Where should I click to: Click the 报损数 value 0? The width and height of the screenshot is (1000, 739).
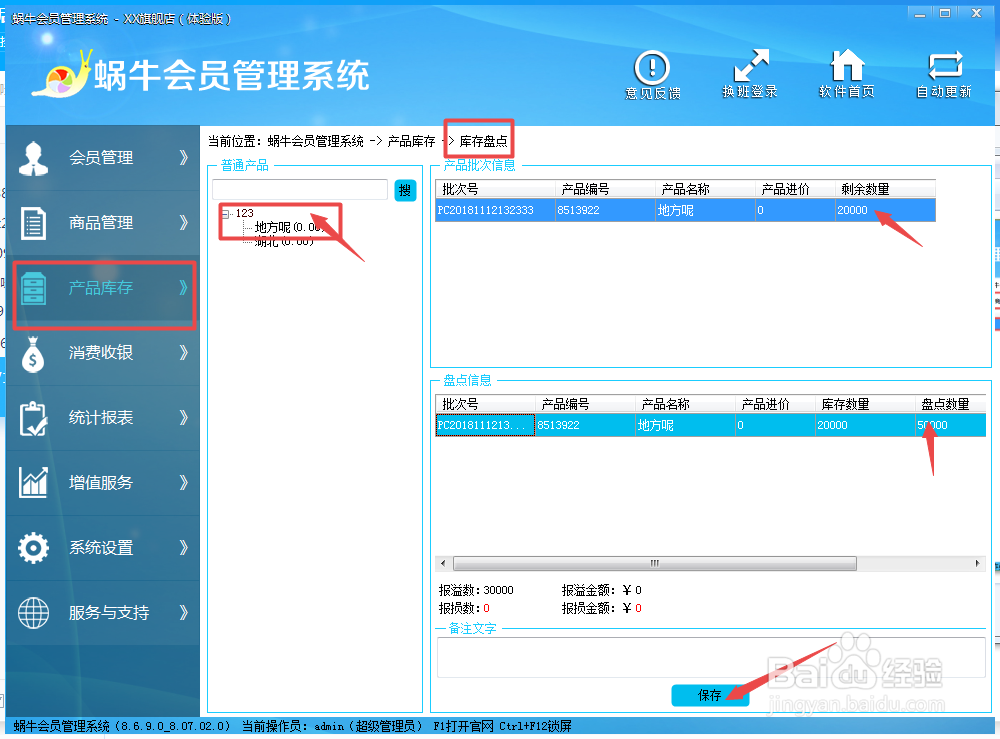pyautogui.click(x=487, y=608)
